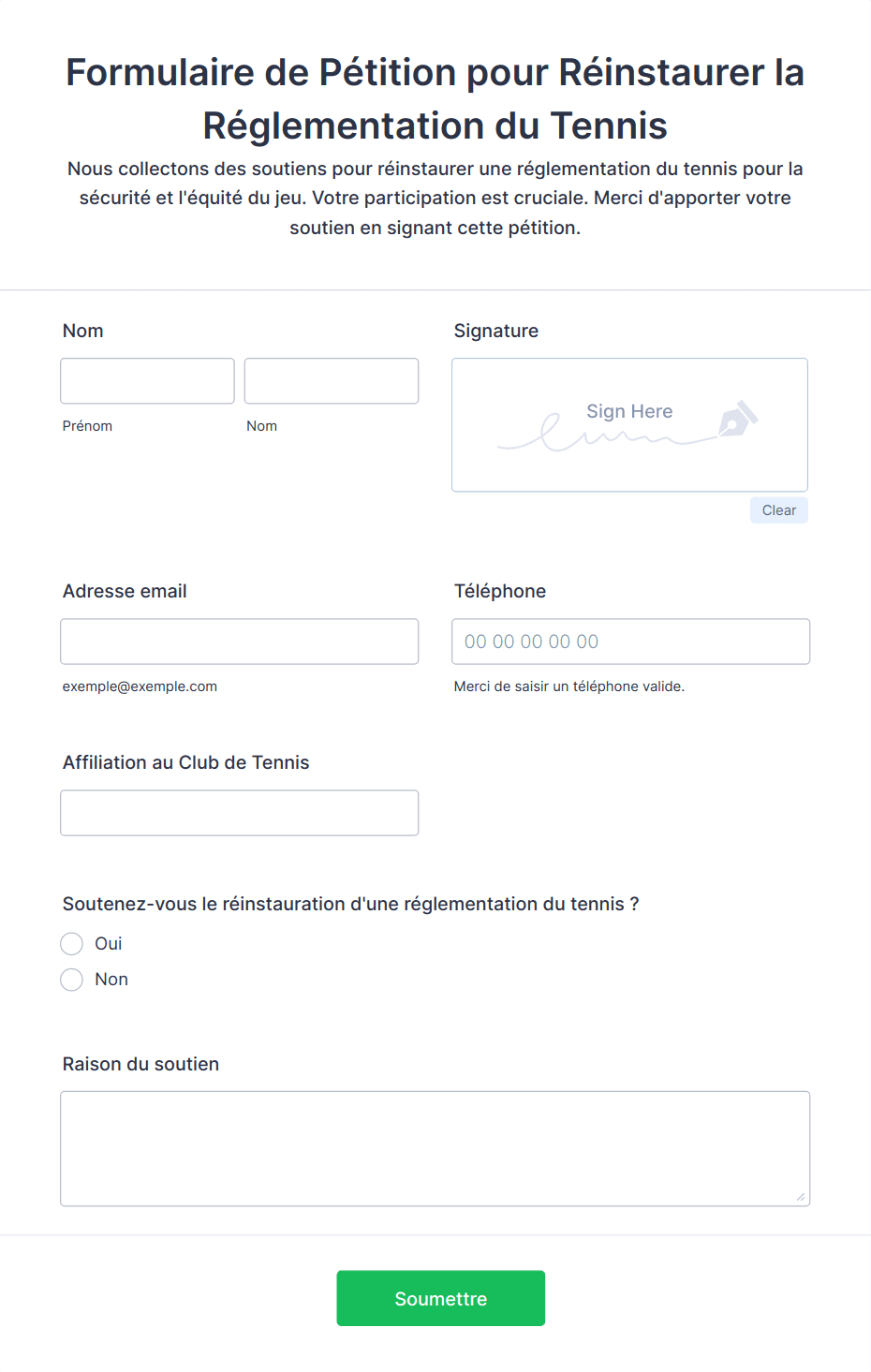This screenshot has height=1372, width=871.
Task: Click the exemple@exemple.com hint text
Action: click(x=140, y=686)
